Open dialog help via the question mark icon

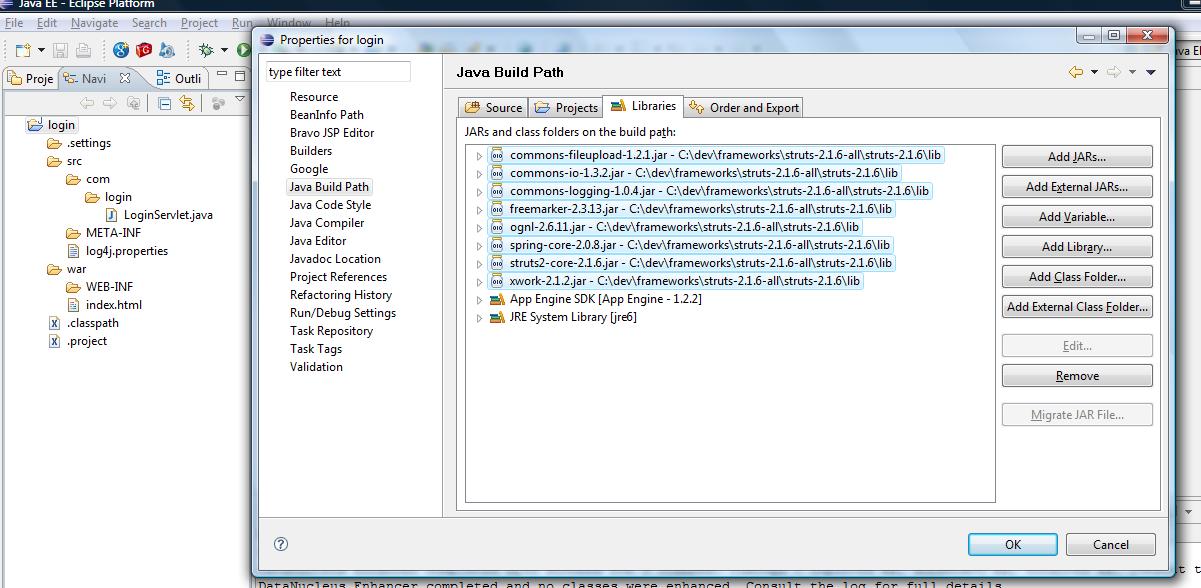coord(281,544)
